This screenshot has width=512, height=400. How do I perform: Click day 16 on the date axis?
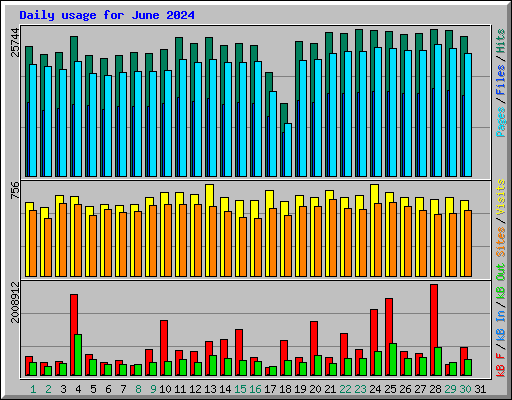click(255, 389)
